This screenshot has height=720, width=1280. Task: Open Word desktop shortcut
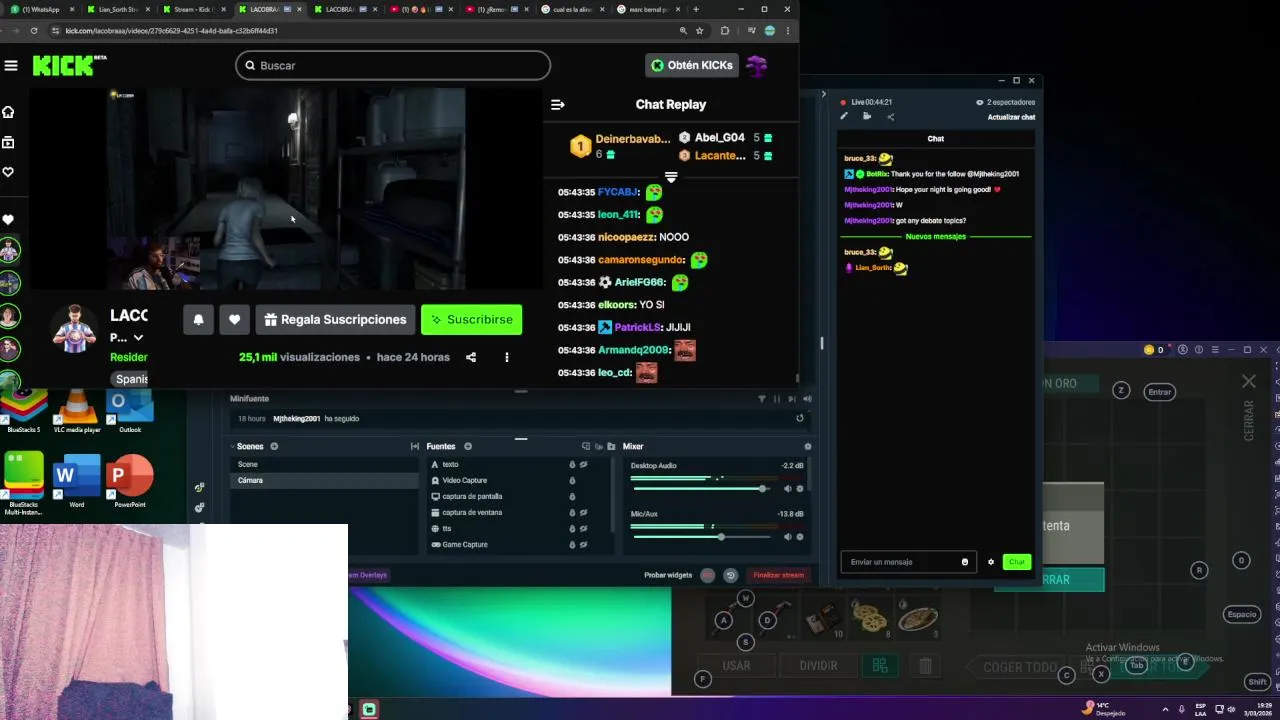click(x=77, y=482)
